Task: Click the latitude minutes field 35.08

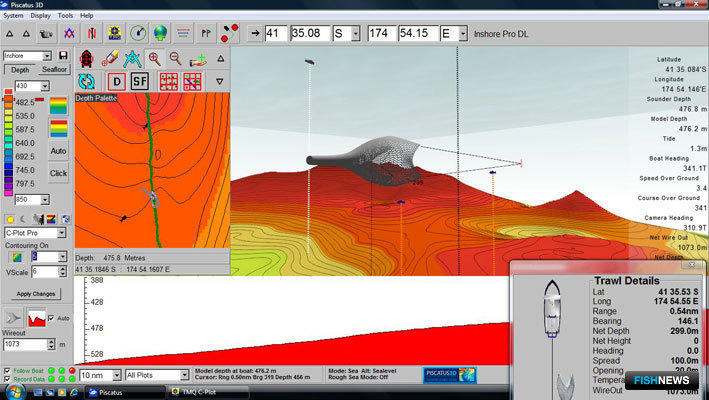Action: click(x=310, y=34)
